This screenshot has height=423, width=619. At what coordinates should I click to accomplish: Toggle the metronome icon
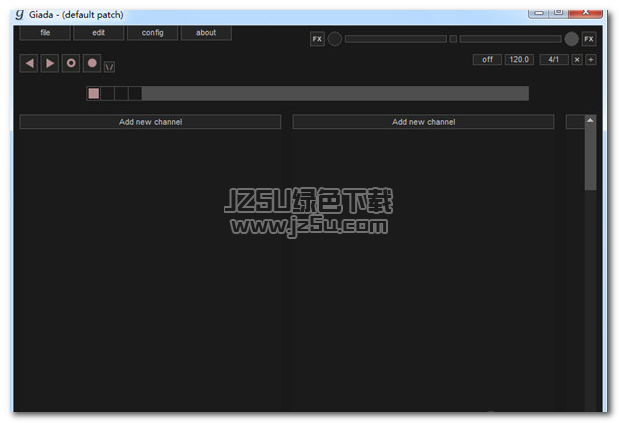click(109, 67)
